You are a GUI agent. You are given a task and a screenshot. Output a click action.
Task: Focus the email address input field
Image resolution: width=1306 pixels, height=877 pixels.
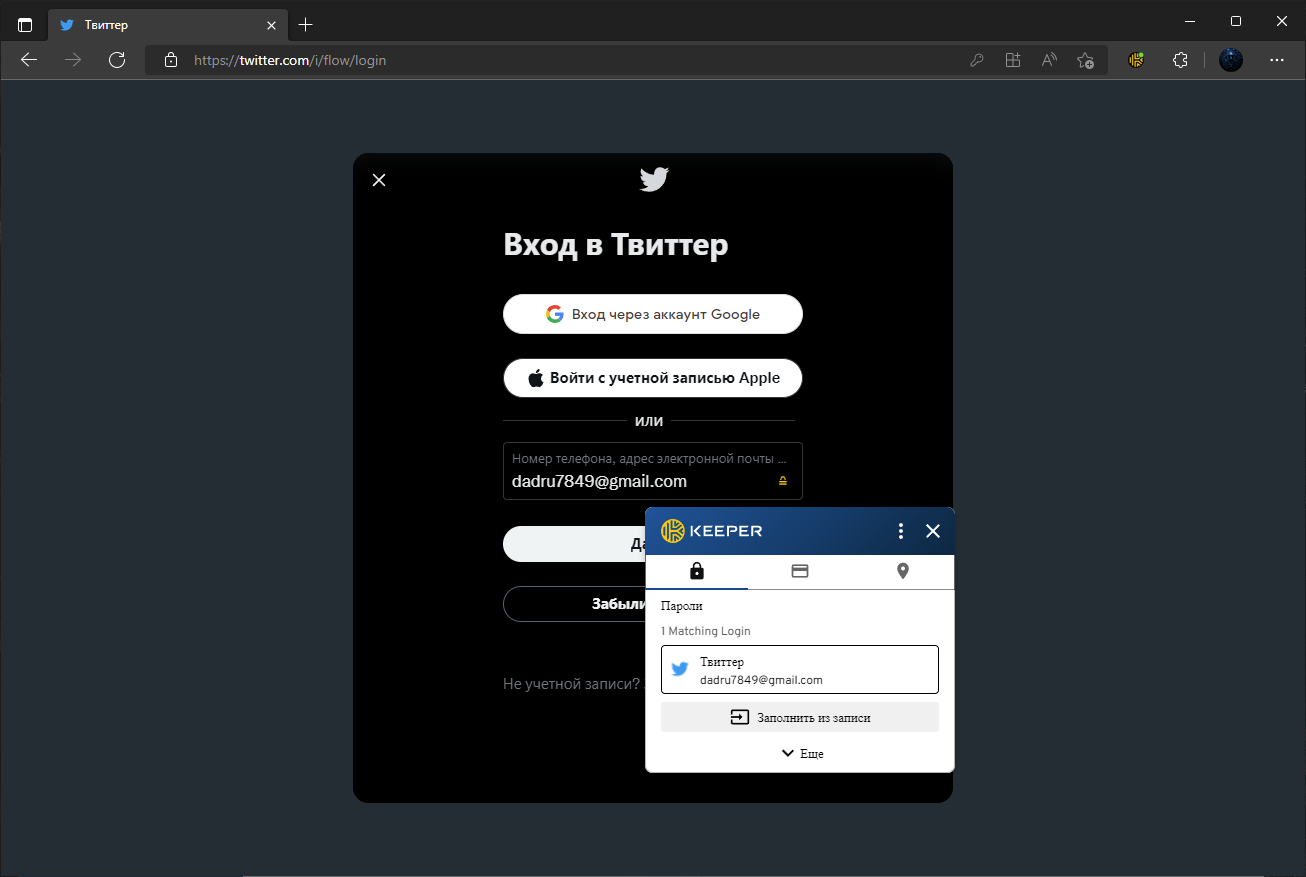(653, 471)
